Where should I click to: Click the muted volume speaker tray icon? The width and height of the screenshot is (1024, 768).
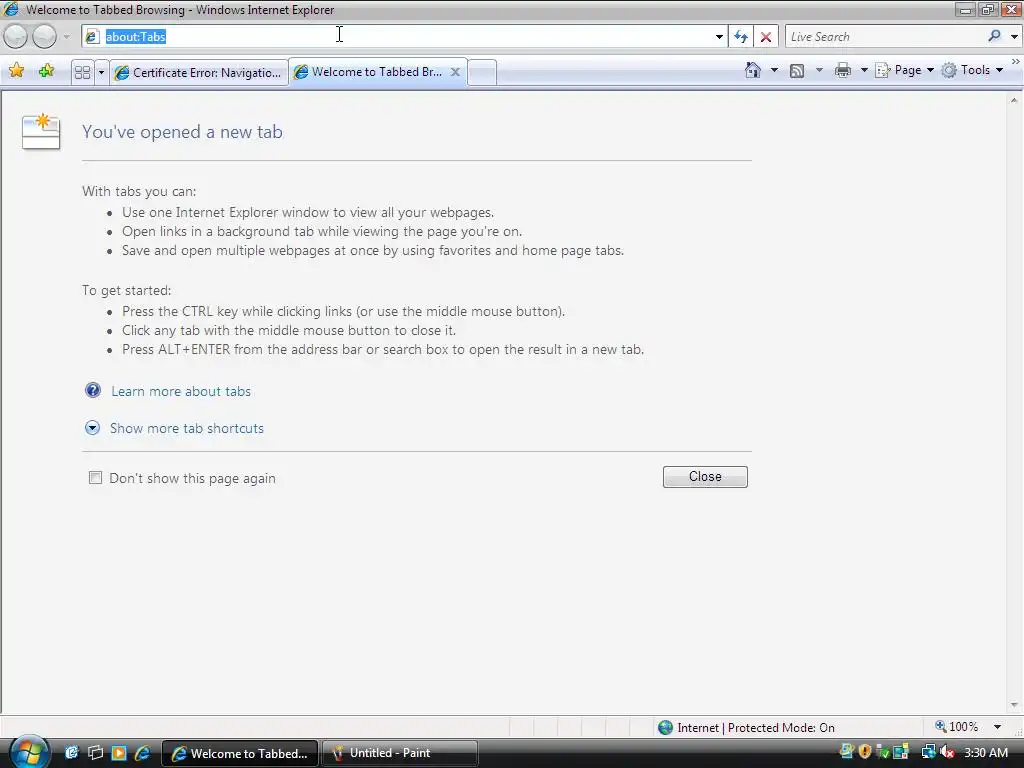947,752
